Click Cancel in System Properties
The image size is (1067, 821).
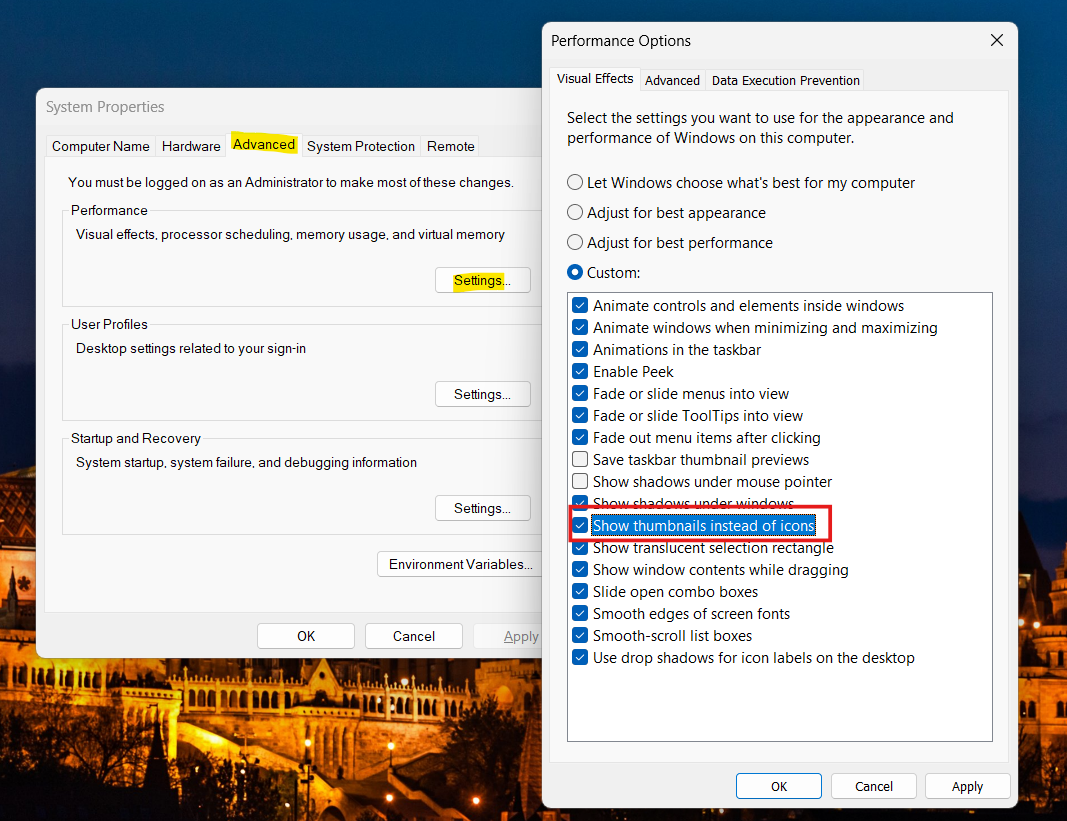[x=414, y=636]
